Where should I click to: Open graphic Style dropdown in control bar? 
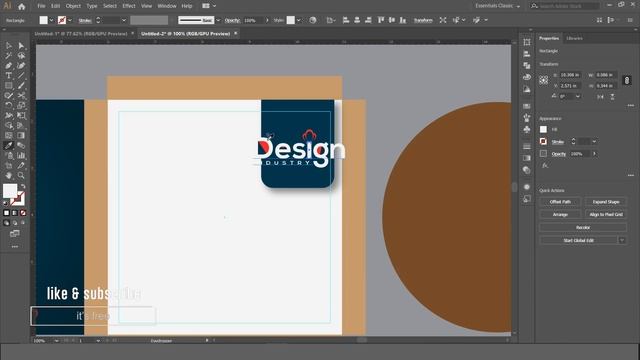pyautogui.click(x=298, y=20)
